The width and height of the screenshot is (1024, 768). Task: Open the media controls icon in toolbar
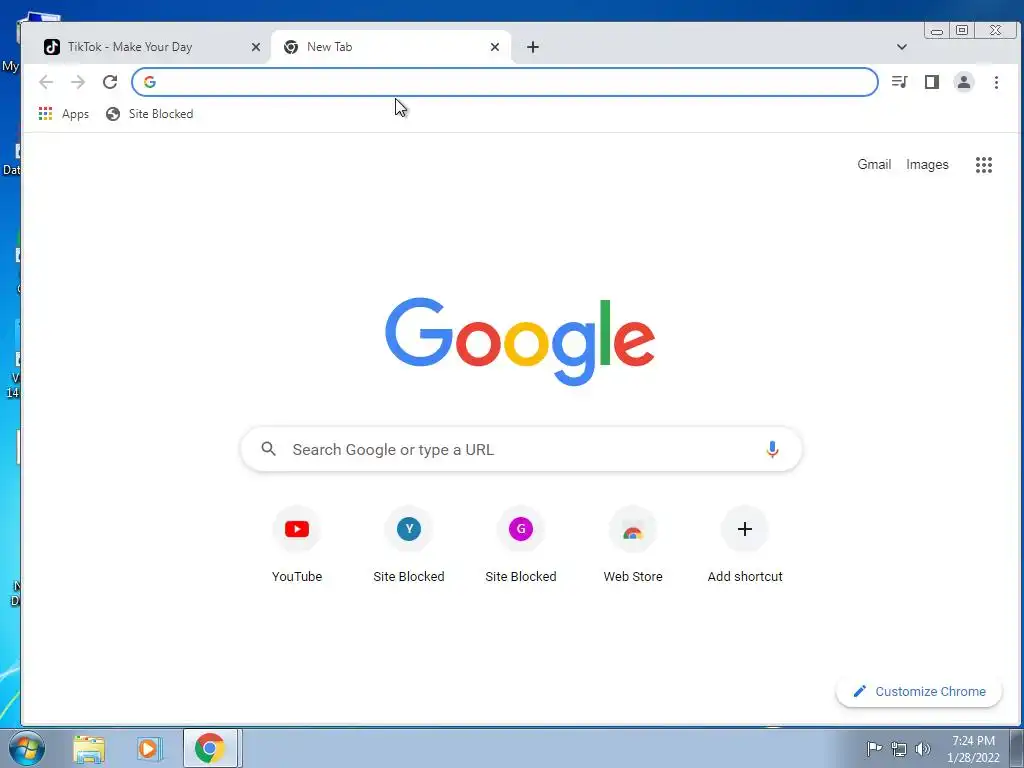click(899, 82)
